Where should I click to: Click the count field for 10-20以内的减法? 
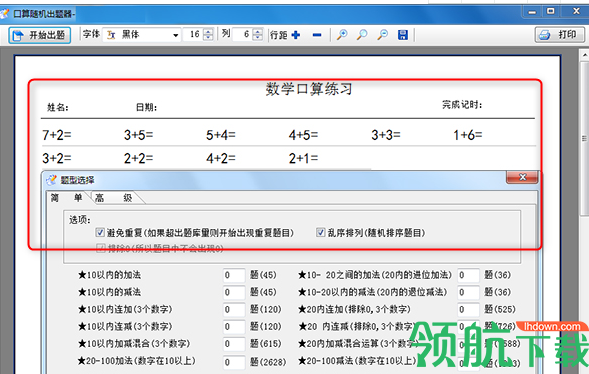point(468,293)
